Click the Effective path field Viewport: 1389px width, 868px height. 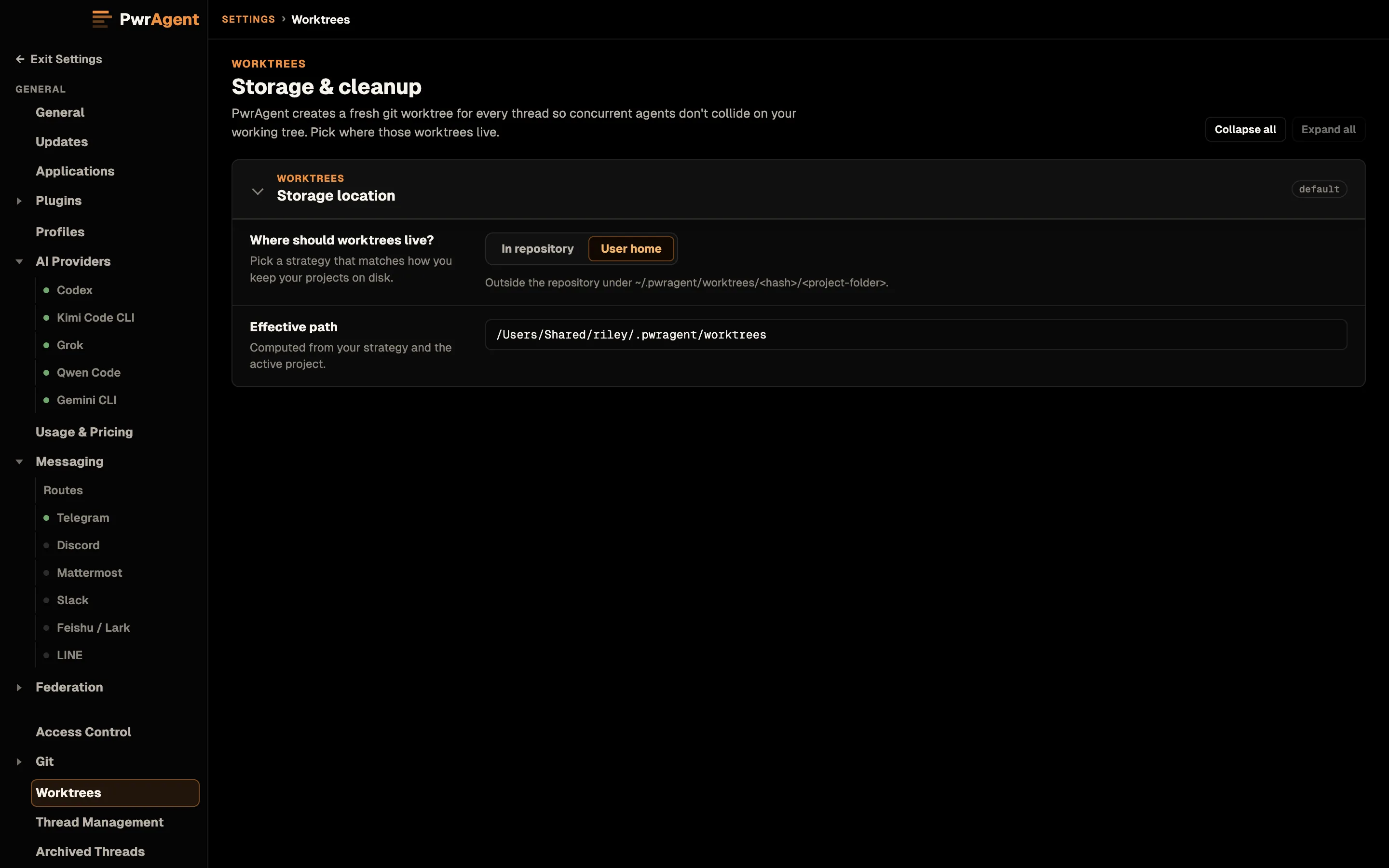916,335
